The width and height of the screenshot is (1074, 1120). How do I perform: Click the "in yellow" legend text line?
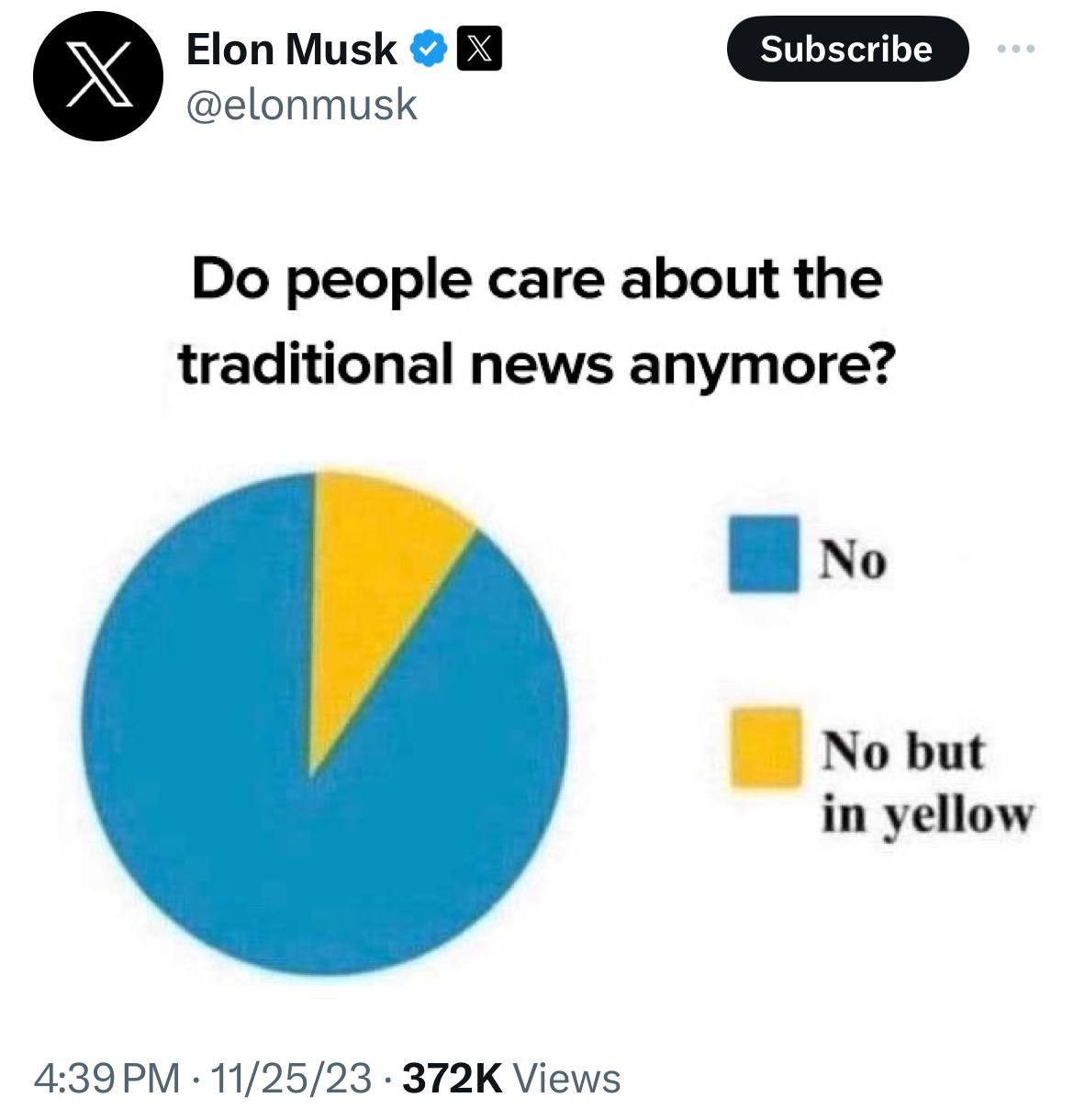(926, 813)
